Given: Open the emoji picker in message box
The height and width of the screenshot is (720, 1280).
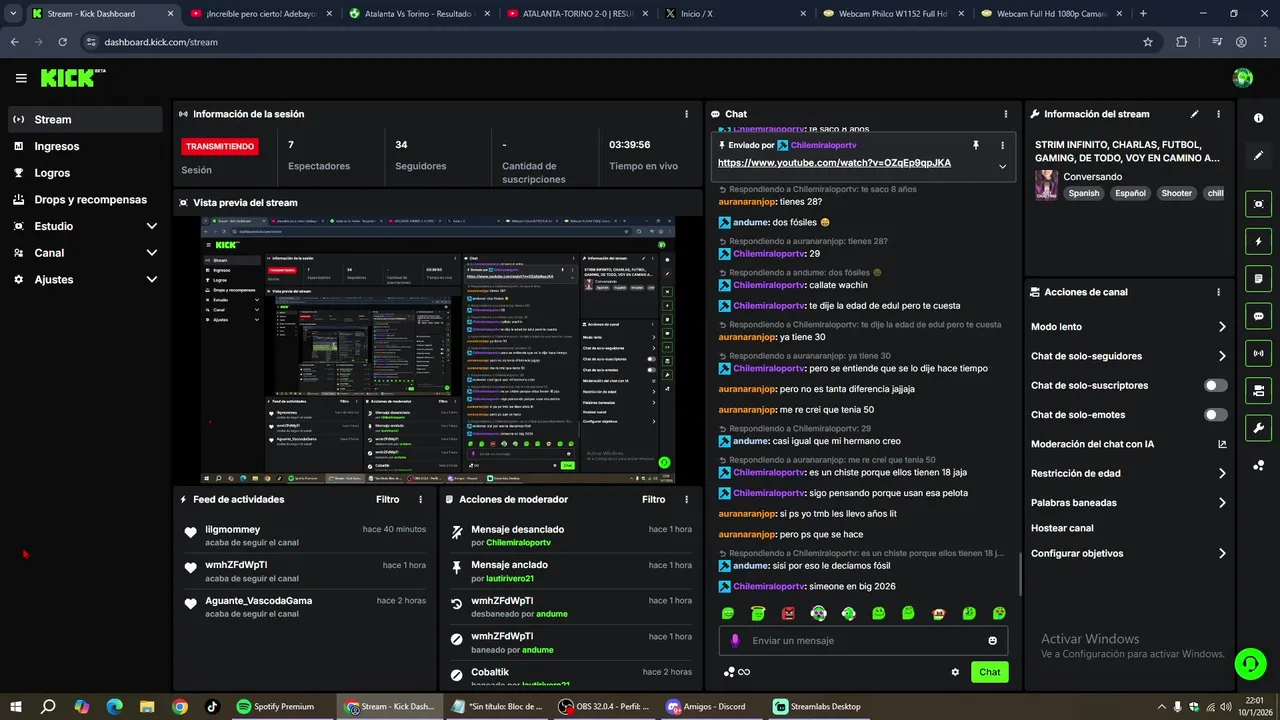Looking at the screenshot, I should point(992,641).
